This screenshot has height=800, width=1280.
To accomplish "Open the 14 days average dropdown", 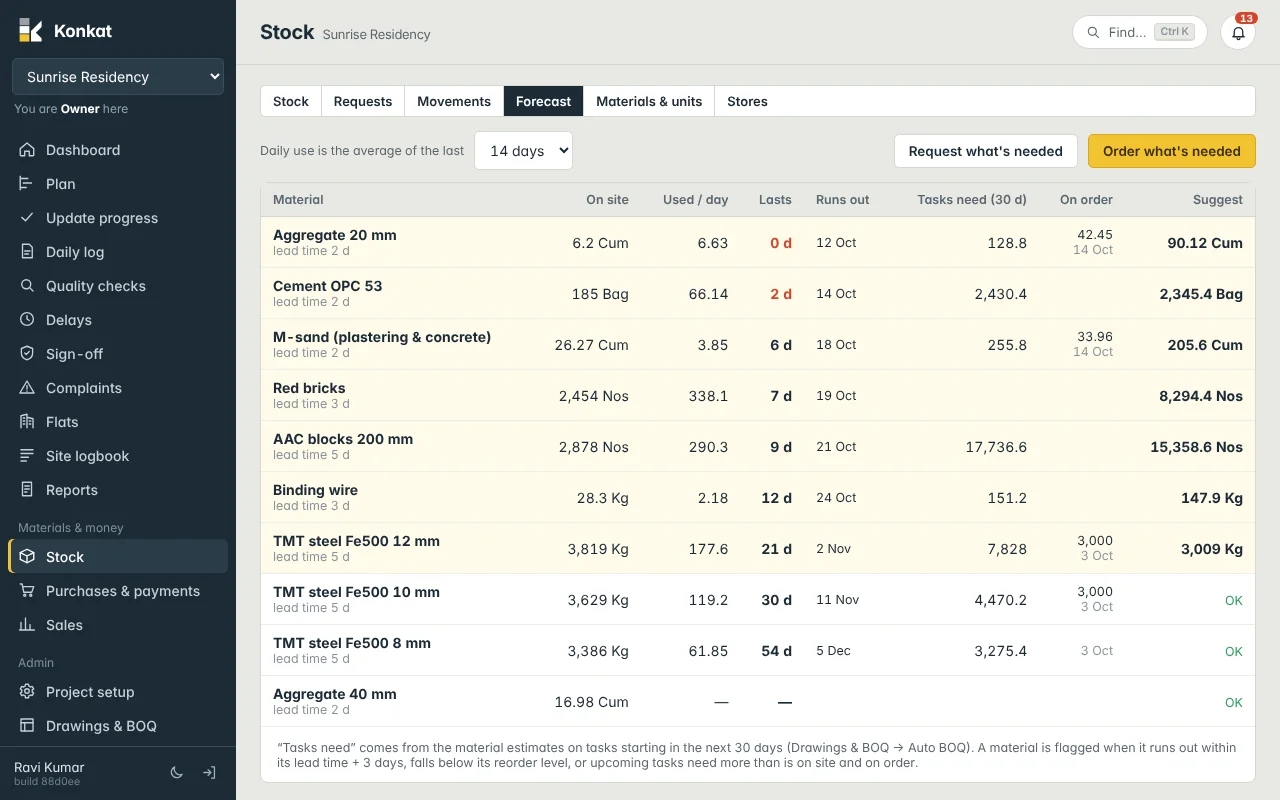I will [x=523, y=151].
